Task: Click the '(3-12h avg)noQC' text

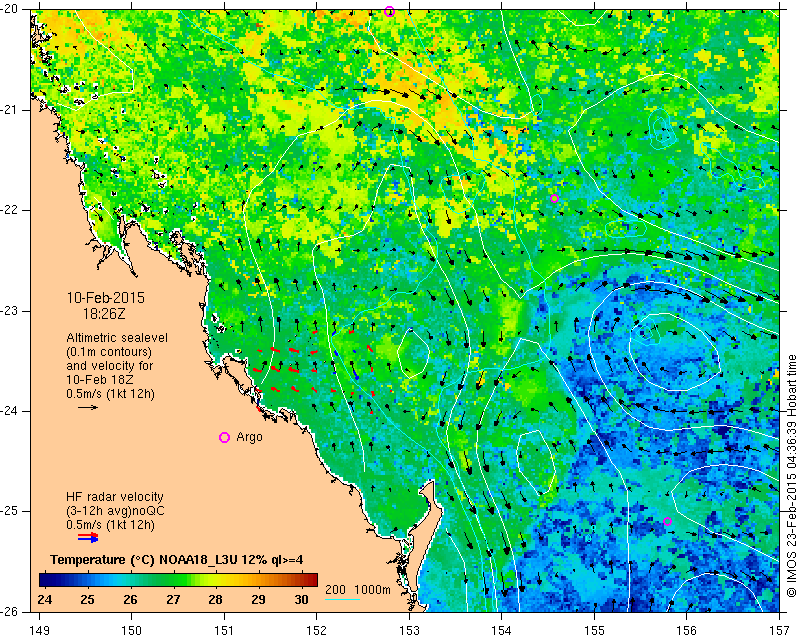Action: (115, 510)
